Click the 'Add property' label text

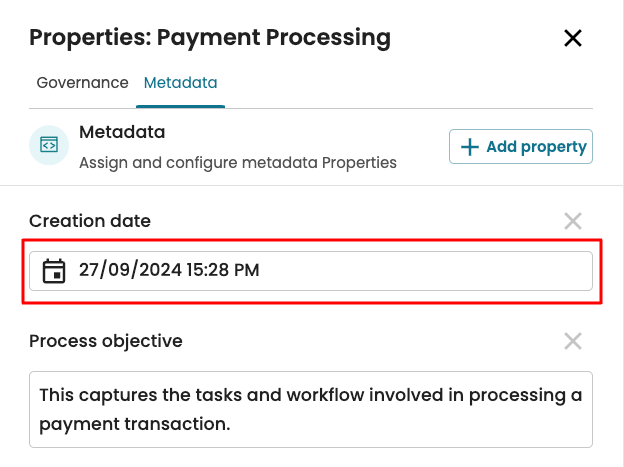[x=536, y=147]
